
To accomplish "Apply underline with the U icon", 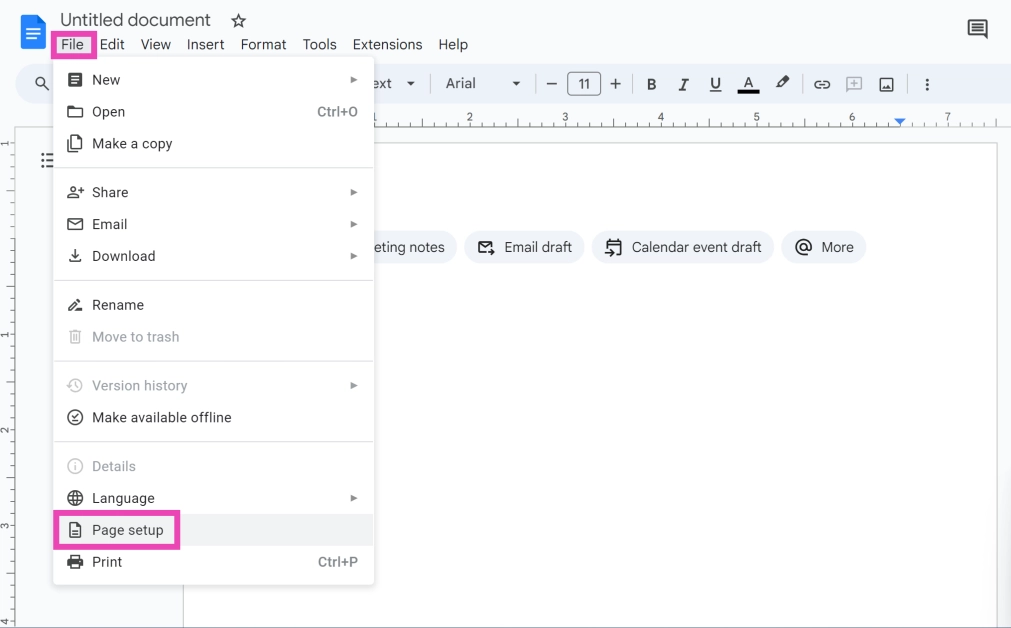I will (715, 84).
